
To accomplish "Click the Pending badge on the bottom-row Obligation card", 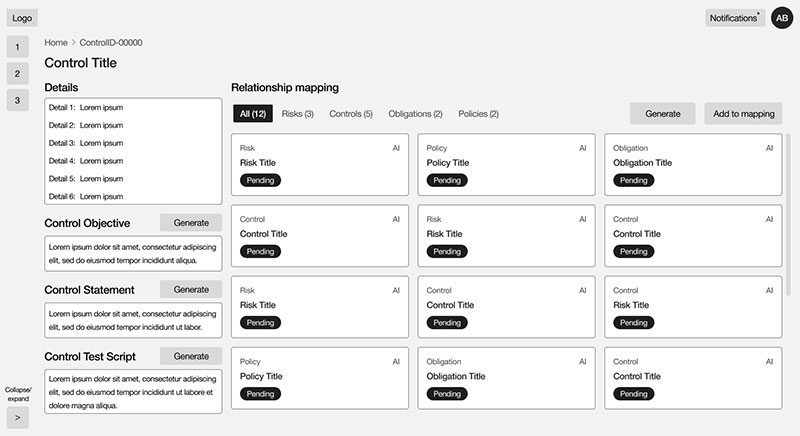I will click(x=447, y=394).
